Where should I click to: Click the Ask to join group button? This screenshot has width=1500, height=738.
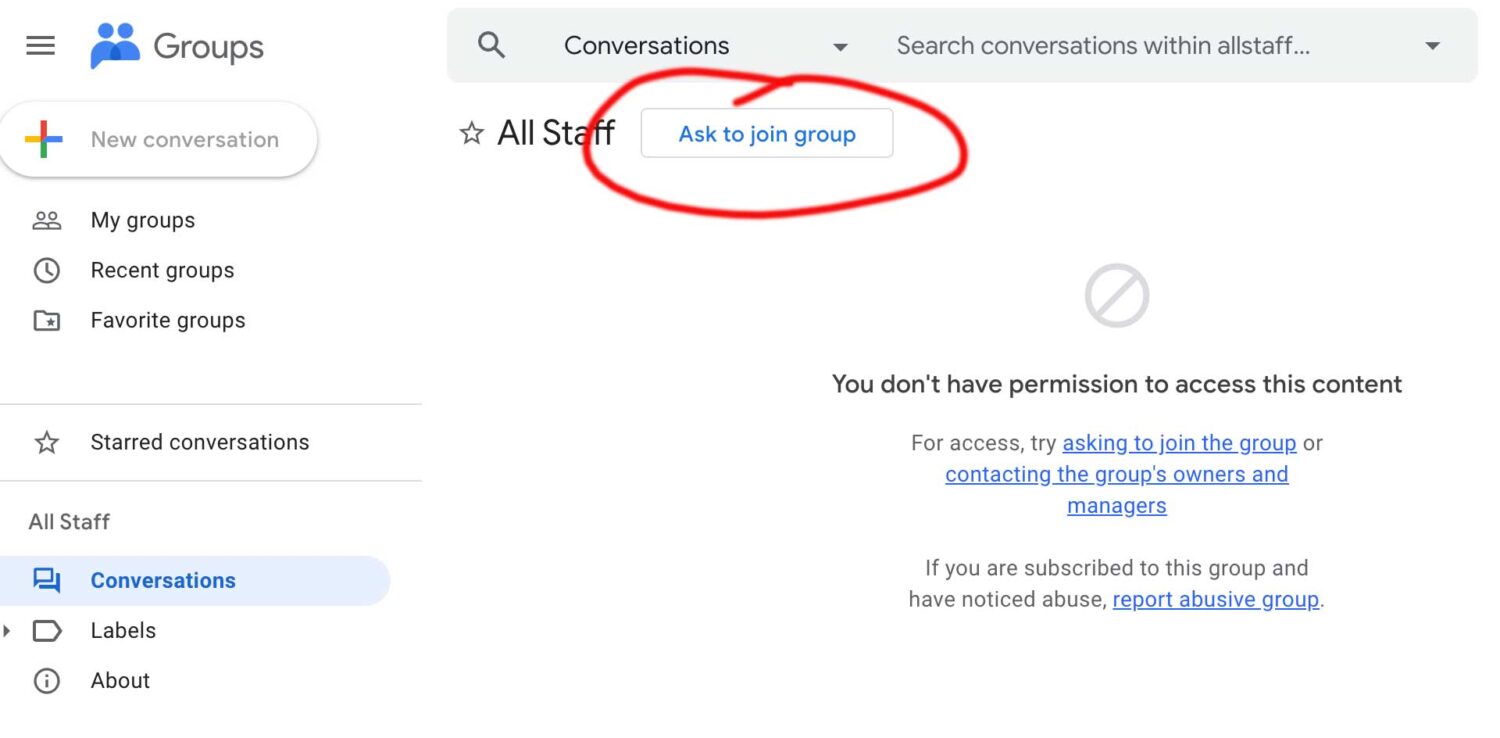[767, 134]
